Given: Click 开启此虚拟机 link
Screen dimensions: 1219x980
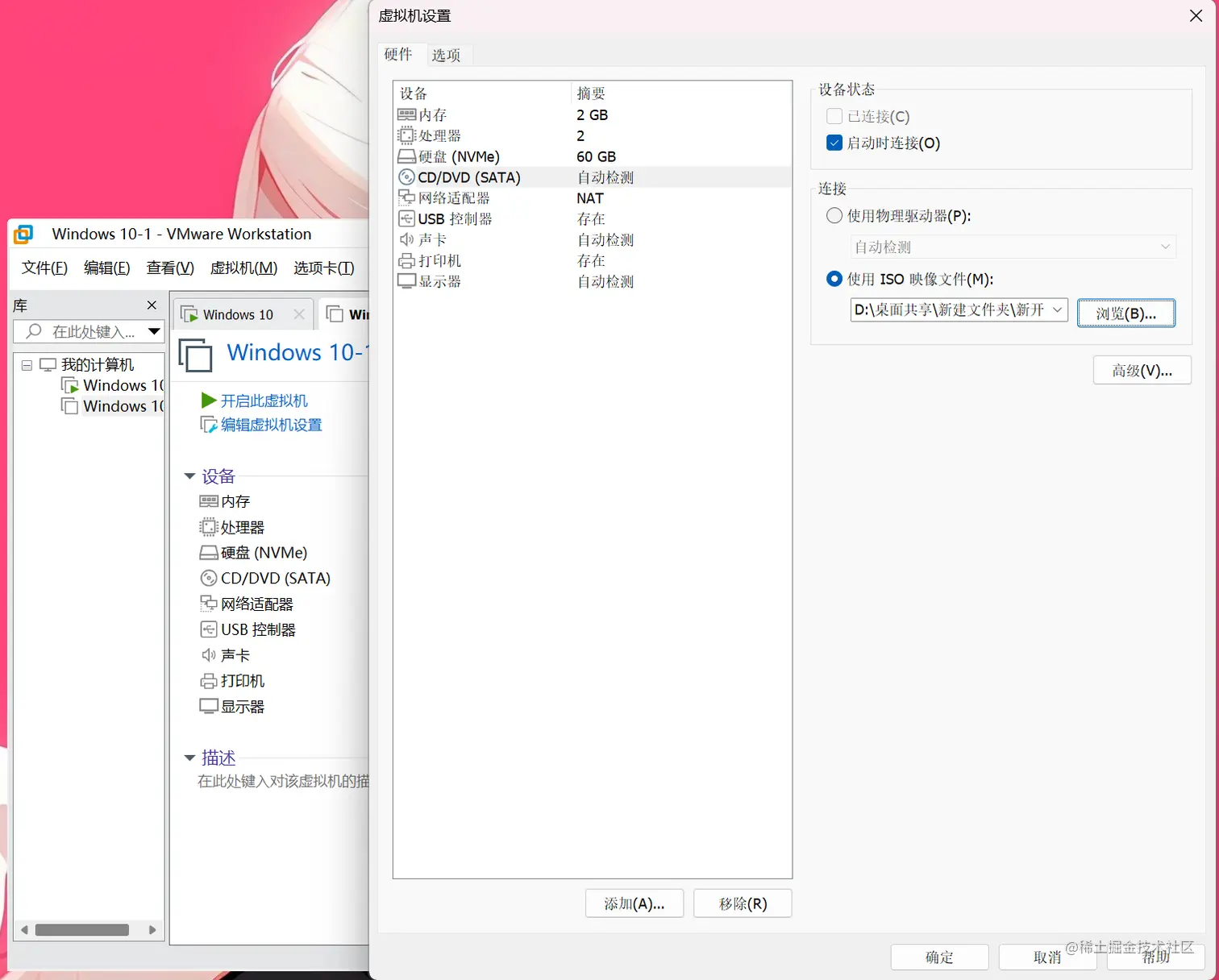Looking at the screenshot, I should [x=264, y=401].
